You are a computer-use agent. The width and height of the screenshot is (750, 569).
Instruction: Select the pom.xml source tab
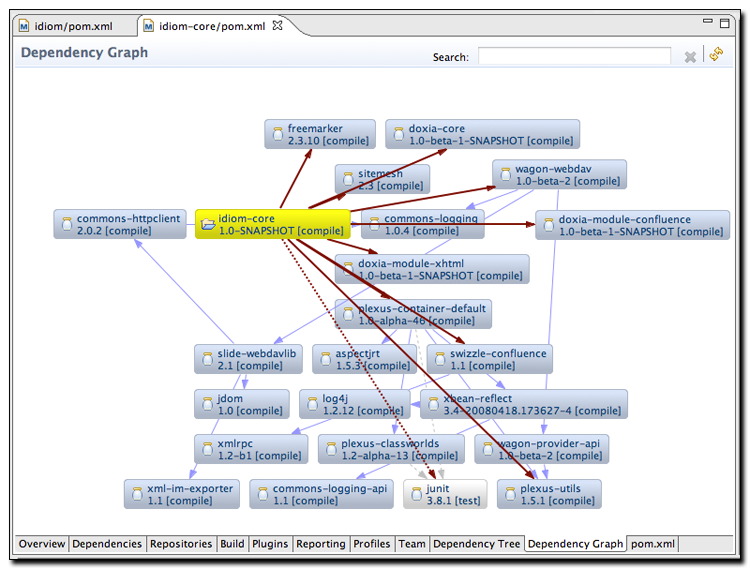click(653, 544)
